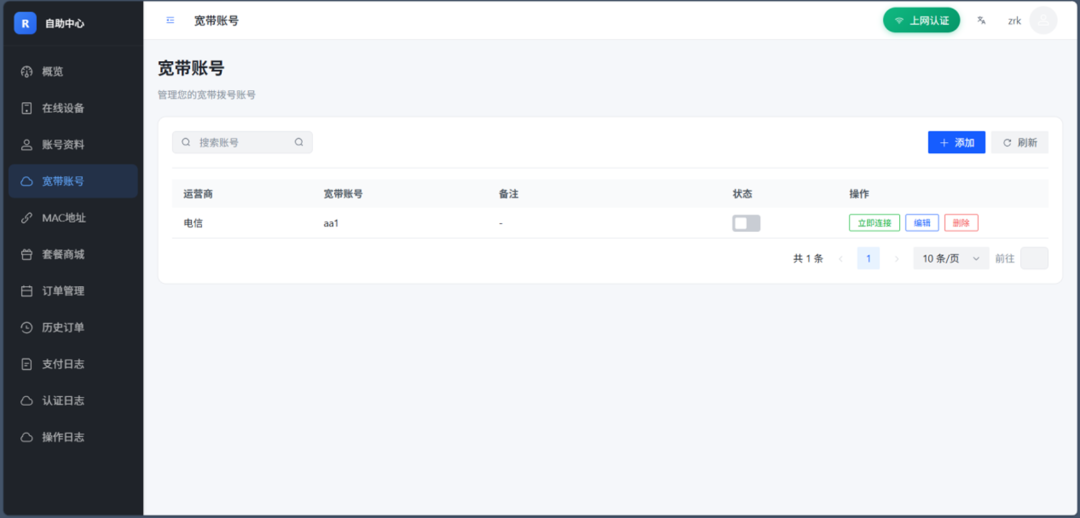Click the aa1 account cell
The height and width of the screenshot is (518, 1080).
(x=331, y=223)
